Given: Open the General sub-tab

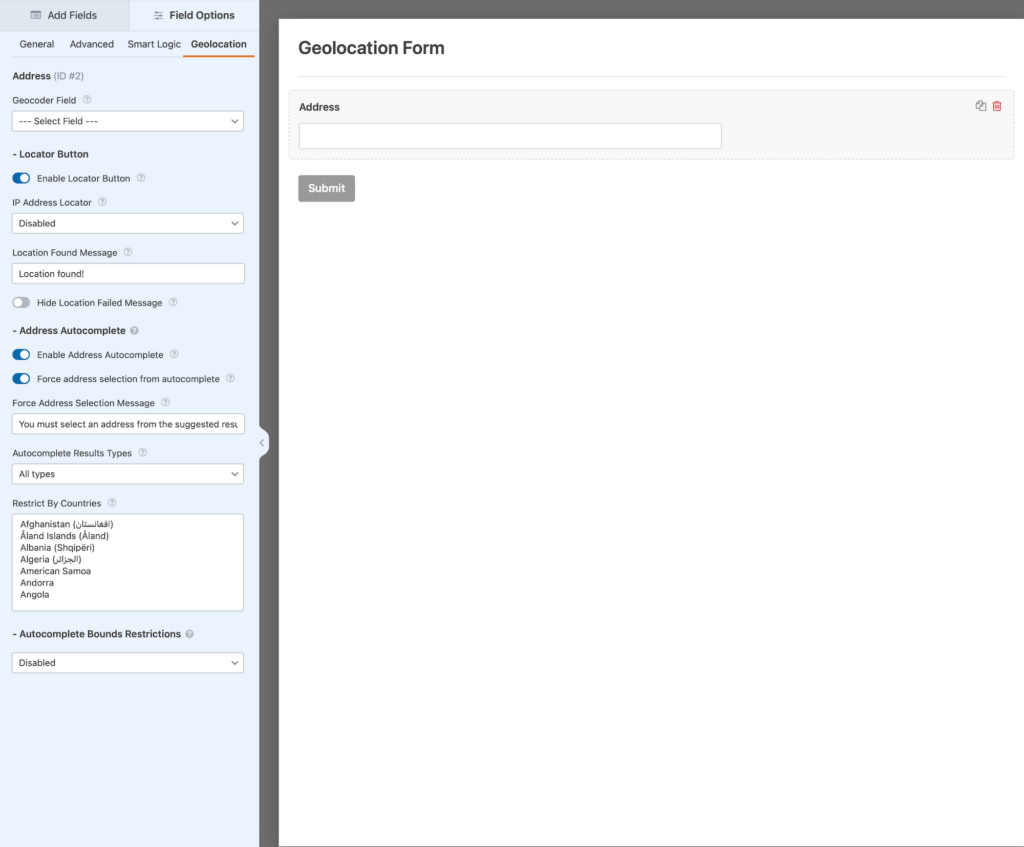Looking at the screenshot, I should click(37, 44).
